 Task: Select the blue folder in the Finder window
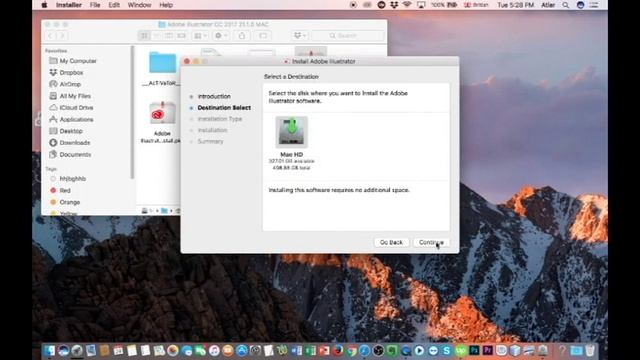tap(162, 62)
